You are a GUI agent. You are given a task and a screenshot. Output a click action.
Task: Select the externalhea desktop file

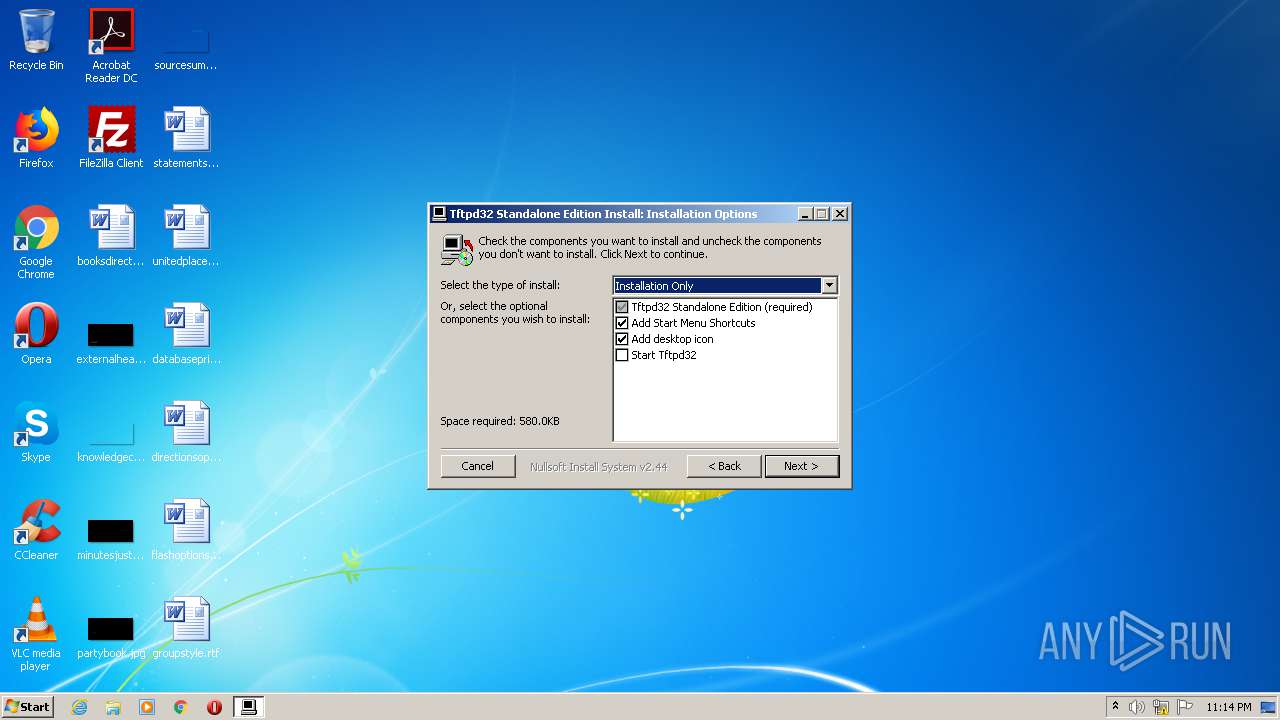click(x=111, y=340)
